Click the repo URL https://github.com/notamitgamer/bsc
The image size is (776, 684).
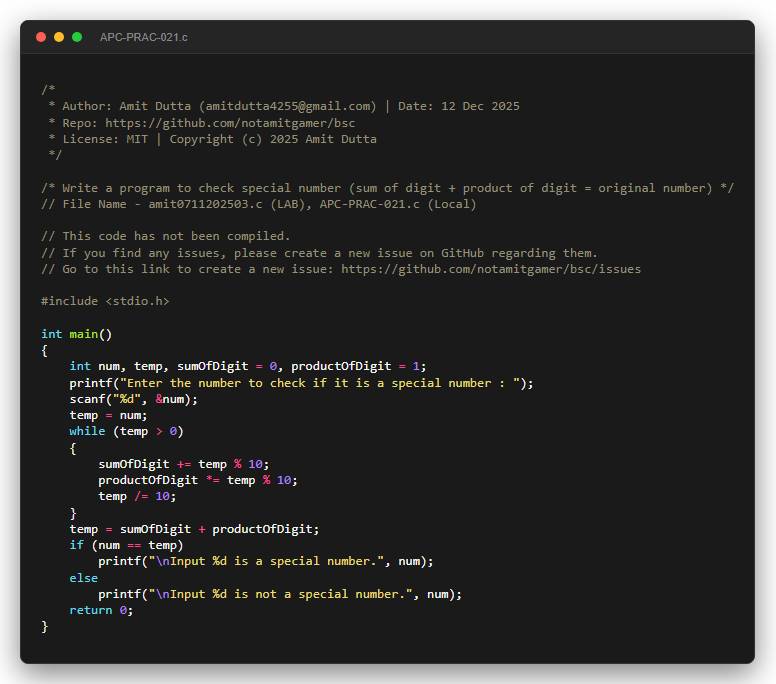coord(230,123)
